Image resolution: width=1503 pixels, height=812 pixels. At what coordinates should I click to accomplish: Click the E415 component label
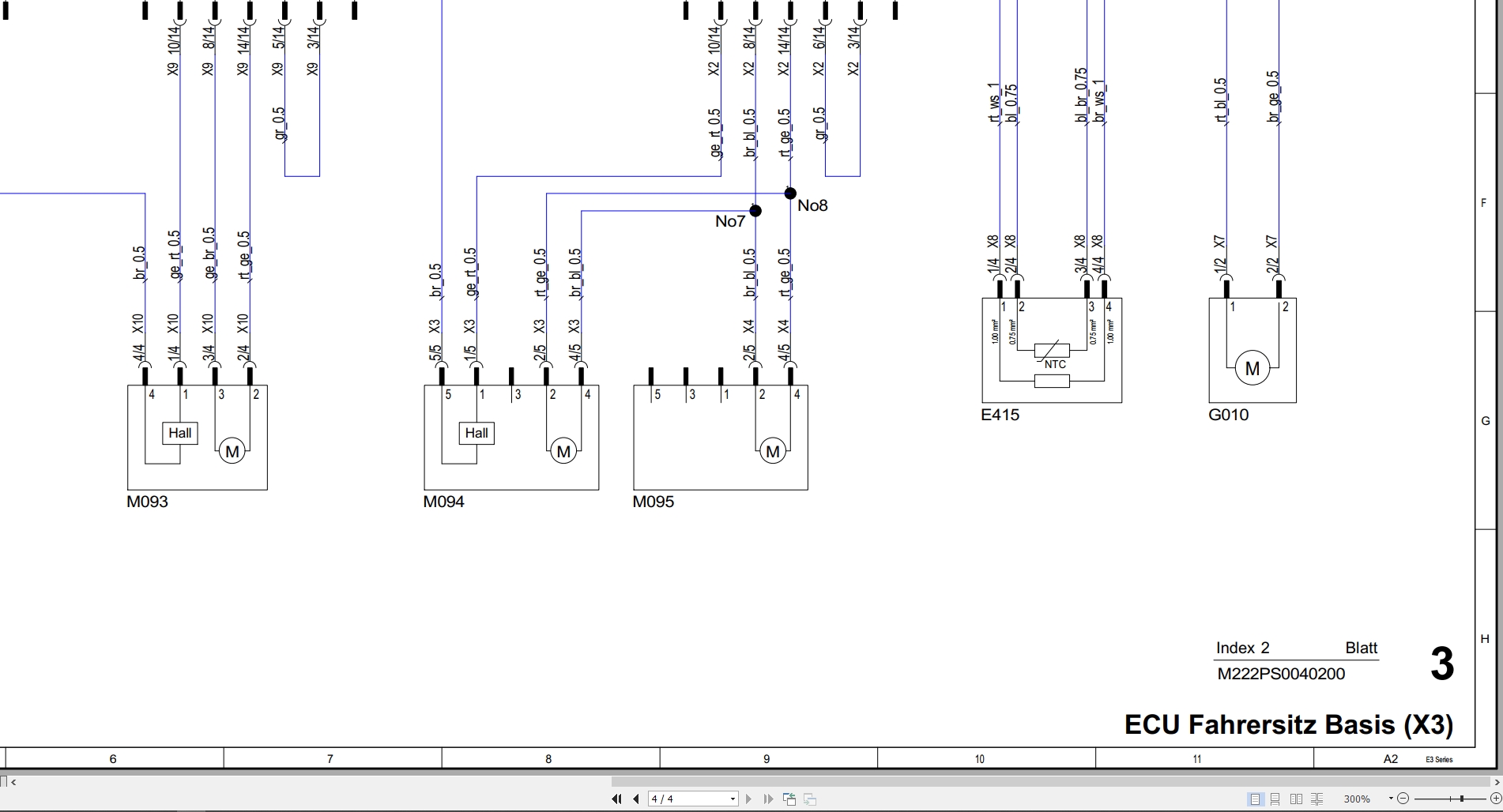tap(1000, 415)
